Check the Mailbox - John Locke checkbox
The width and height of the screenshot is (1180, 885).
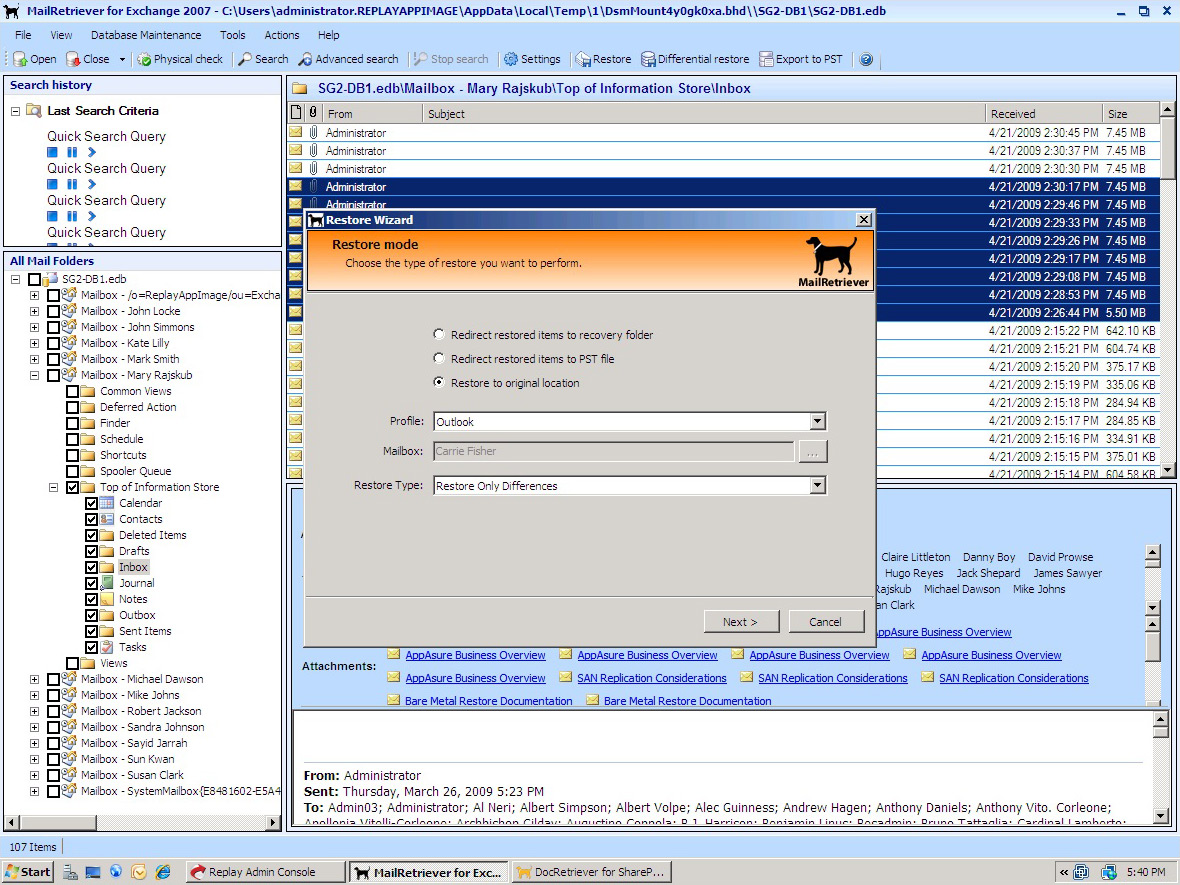tap(53, 311)
